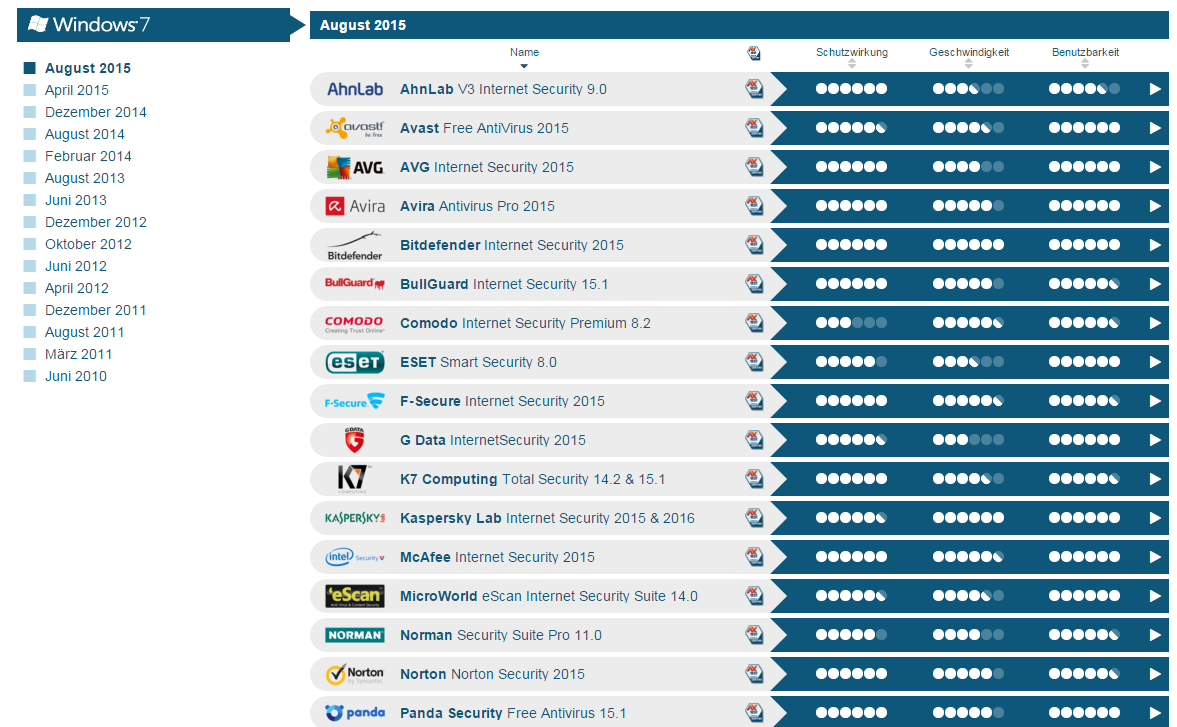Expand ESET row with arrow
This screenshot has width=1177, height=727.
point(1154,362)
